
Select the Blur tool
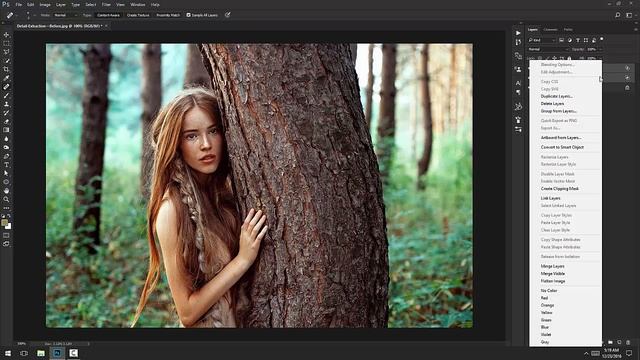pos(6,138)
